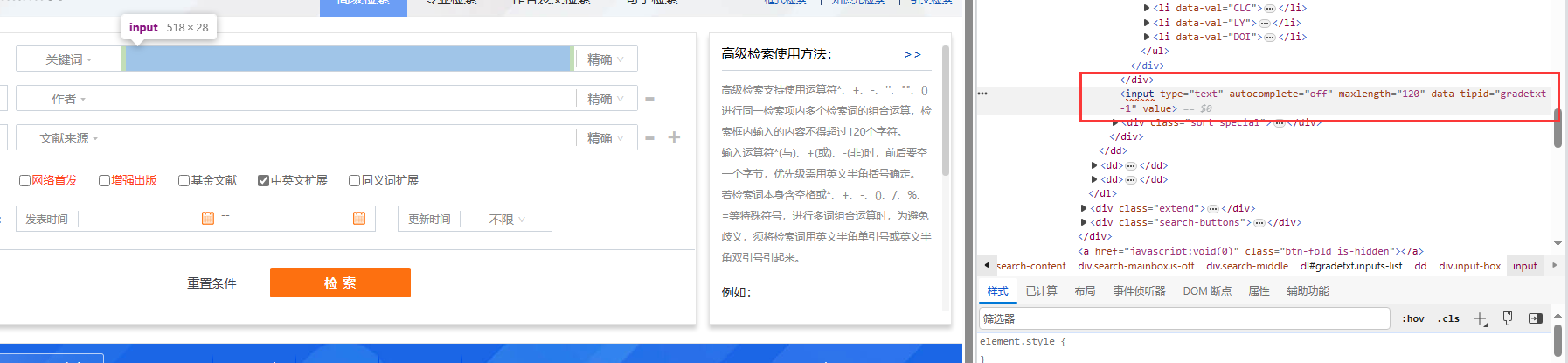Viewport: 1568px width, 363px height.
Task: Select input breadcrumb item
Action: point(1524,266)
